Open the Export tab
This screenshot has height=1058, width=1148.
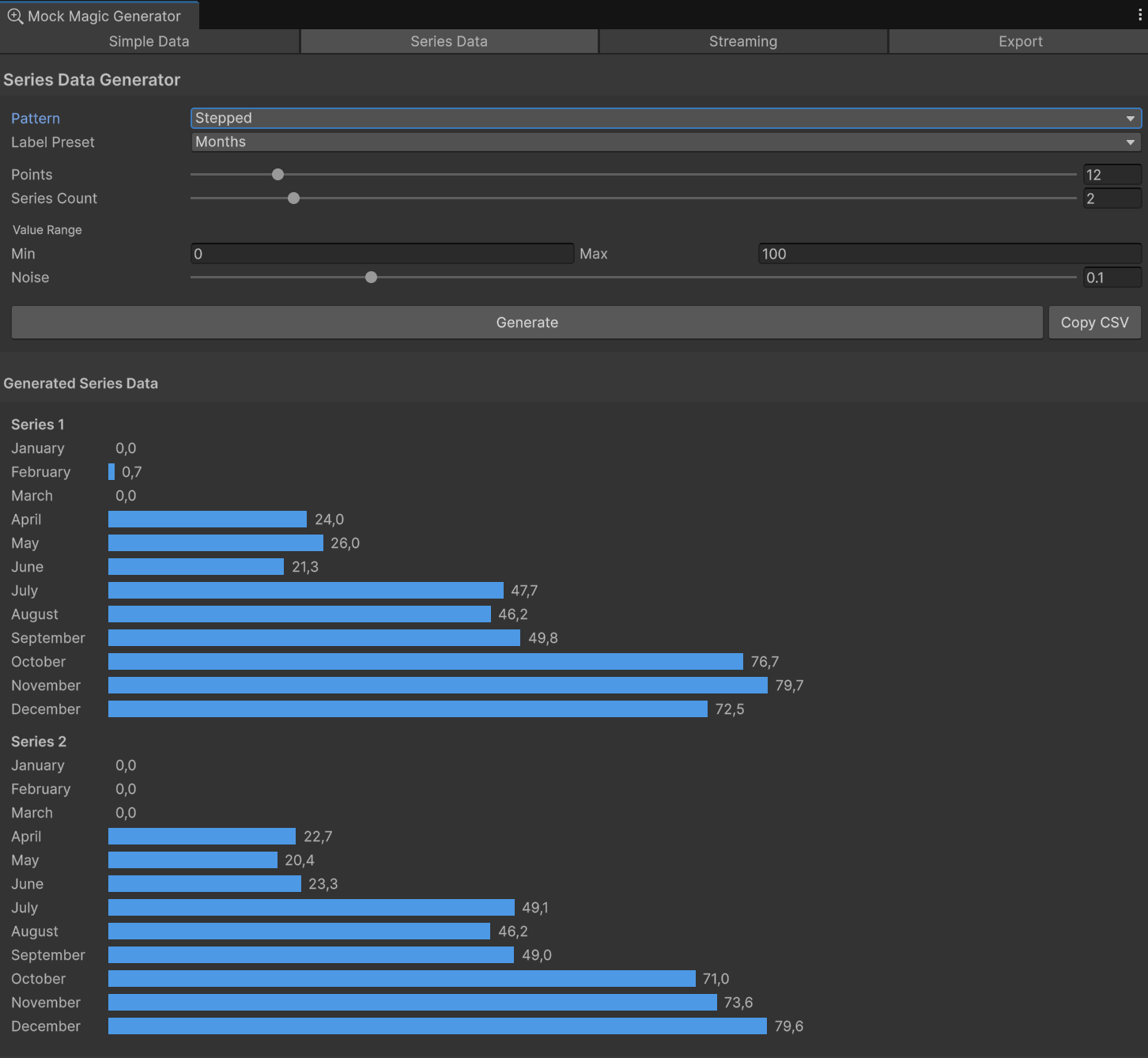point(1020,41)
